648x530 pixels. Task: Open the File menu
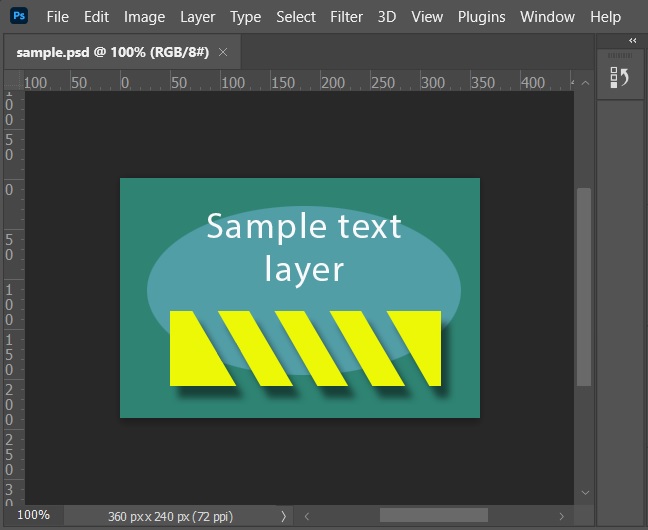58,17
